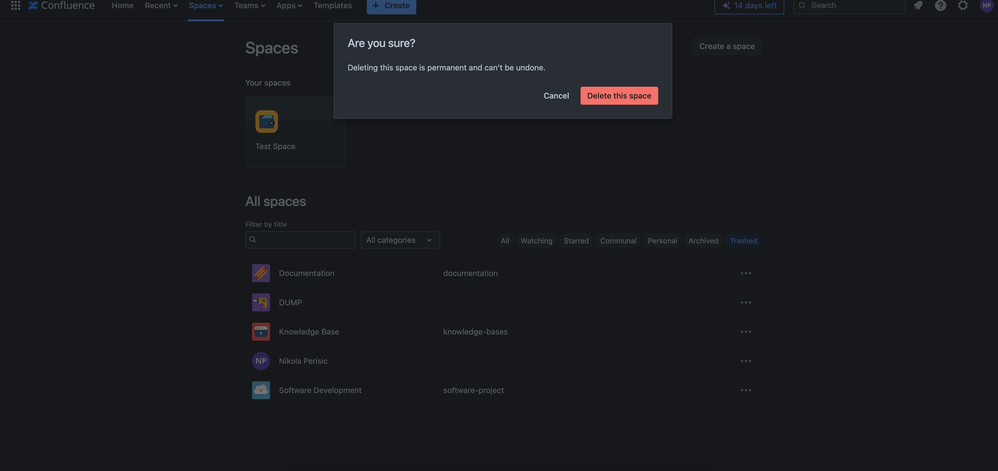Select the Archived filter tab
The height and width of the screenshot is (471, 998).
pyautogui.click(x=703, y=241)
